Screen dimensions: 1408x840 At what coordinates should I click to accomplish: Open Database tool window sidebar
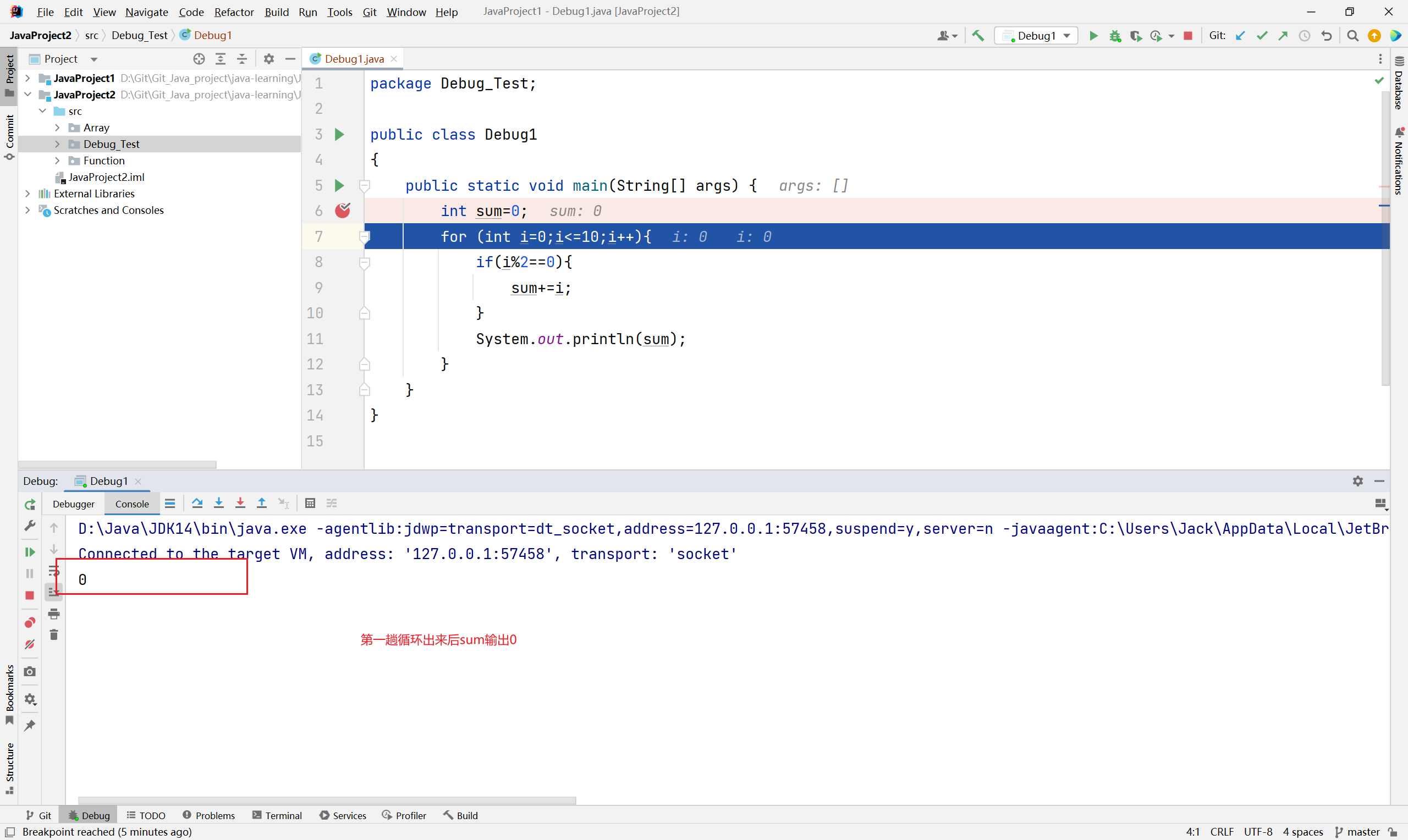click(1399, 82)
